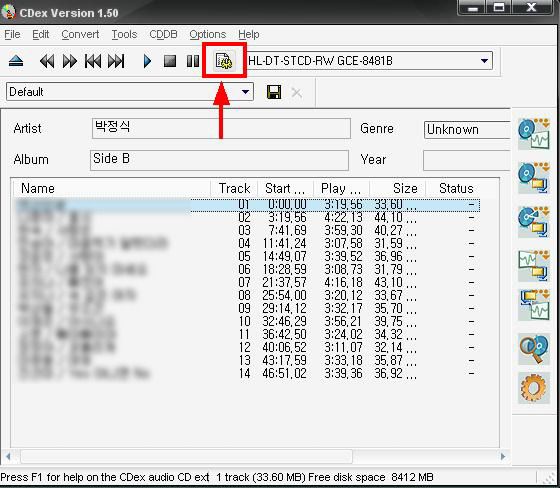
Task: Stop playback with the square icon
Action: click(x=170, y=61)
